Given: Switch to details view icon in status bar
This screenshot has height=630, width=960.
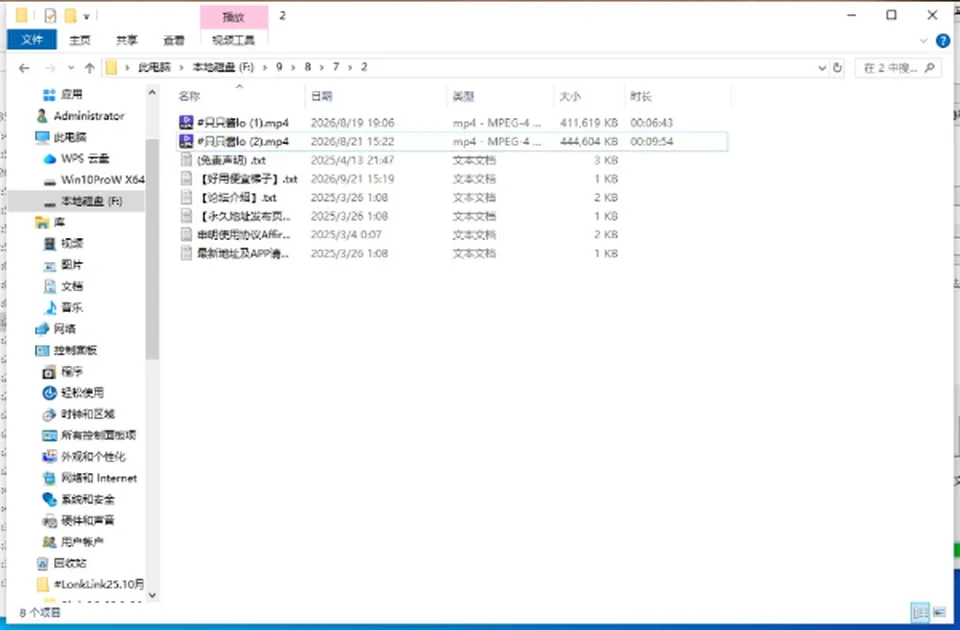Looking at the screenshot, I should click(920, 612).
